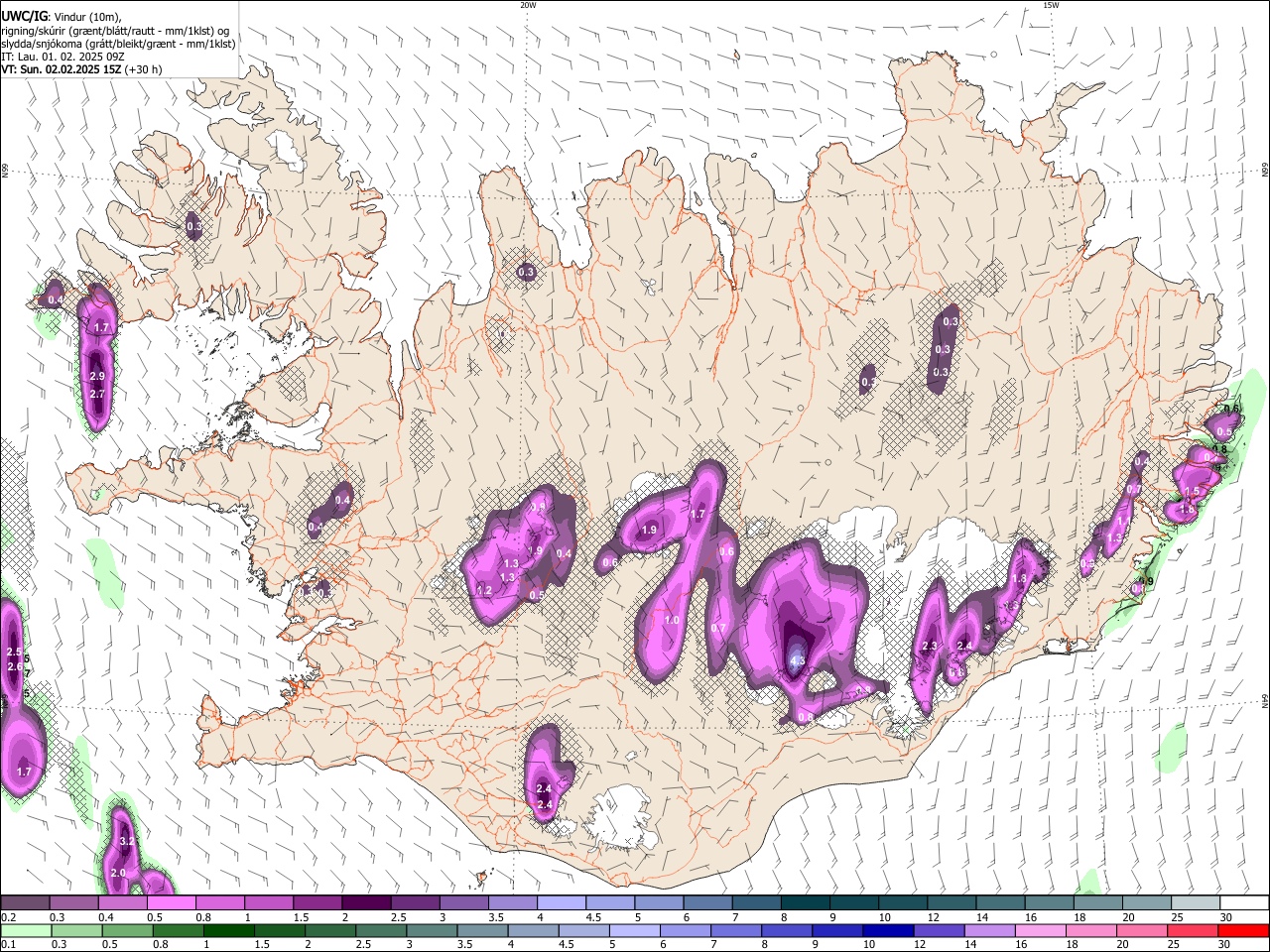Click the pink upper swatch between 0.5 and 0.8
Screen dimensions: 1270x952
tap(171, 903)
